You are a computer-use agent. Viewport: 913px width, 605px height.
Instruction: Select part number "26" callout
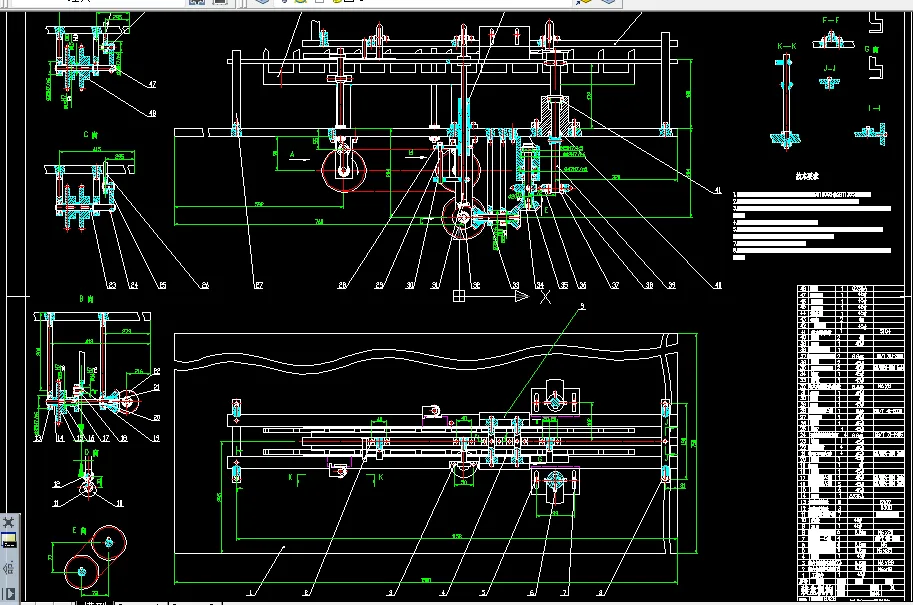pos(204,285)
